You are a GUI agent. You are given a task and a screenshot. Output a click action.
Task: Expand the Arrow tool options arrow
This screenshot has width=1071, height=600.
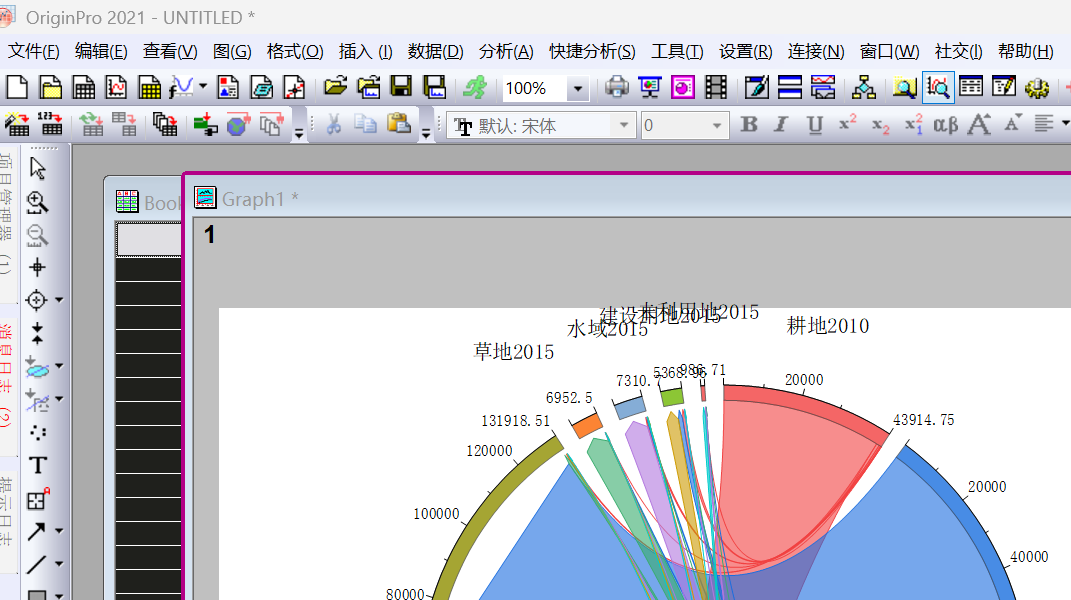pos(59,531)
